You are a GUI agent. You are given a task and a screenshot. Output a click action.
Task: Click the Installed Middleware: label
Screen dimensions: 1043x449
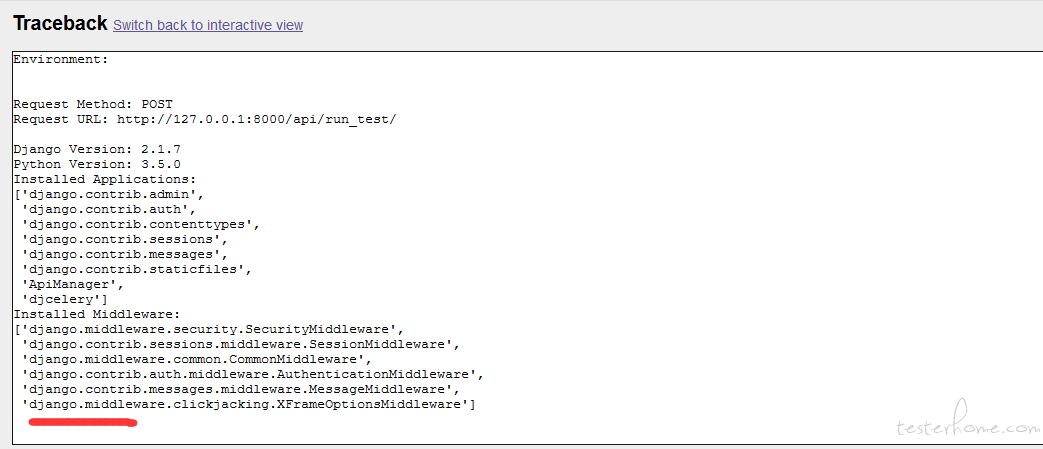tap(96, 314)
